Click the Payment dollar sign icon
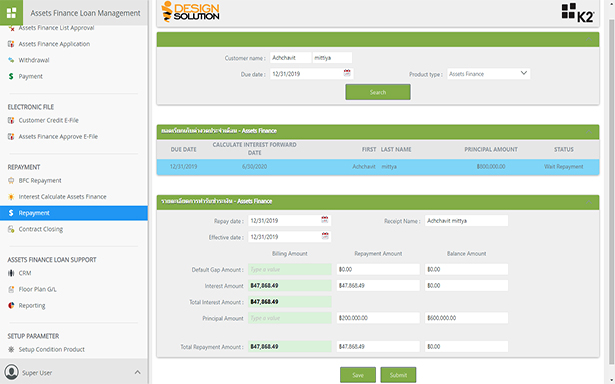 pos(11,76)
